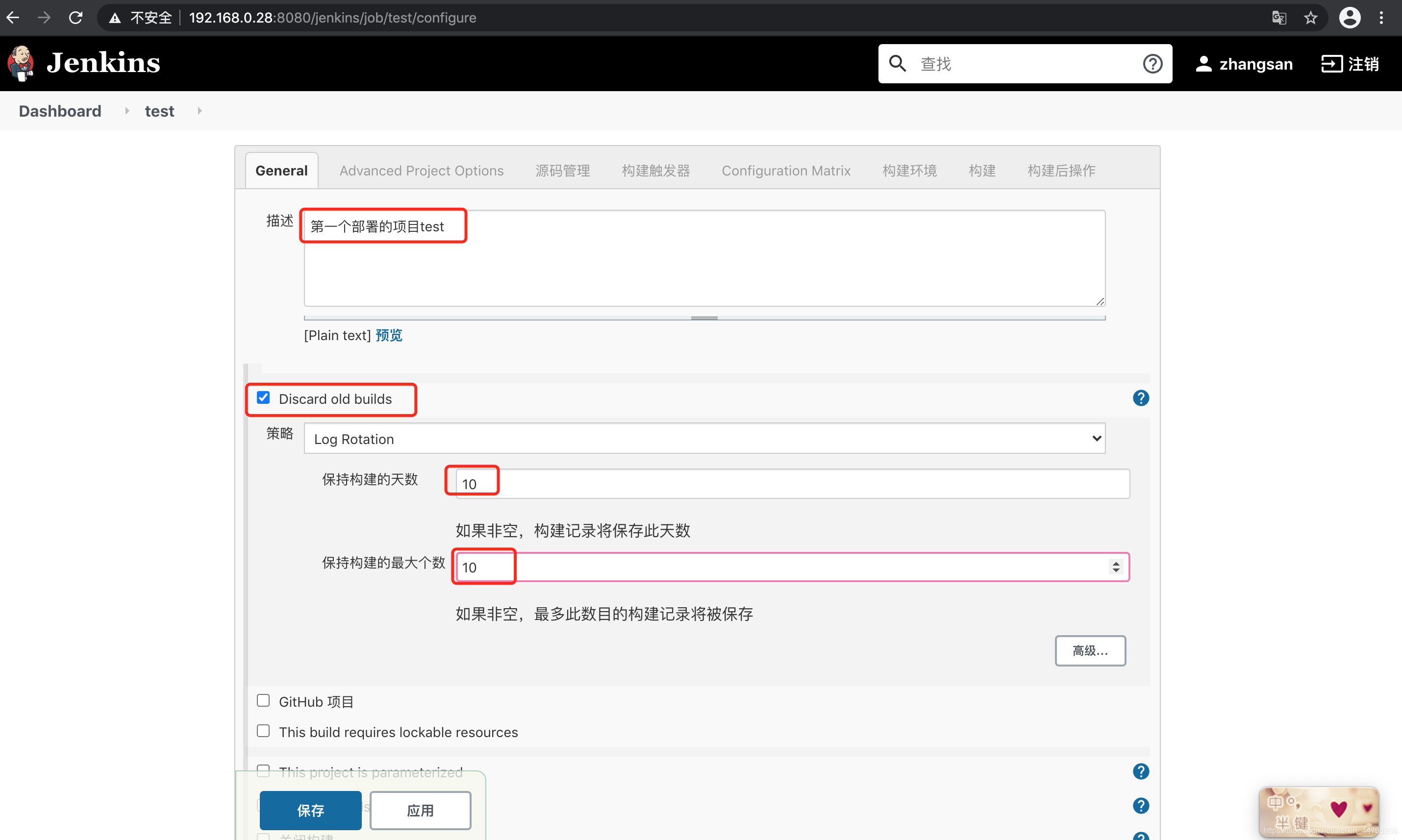
Task: Switch to the 构建 tab
Action: point(982,171)
